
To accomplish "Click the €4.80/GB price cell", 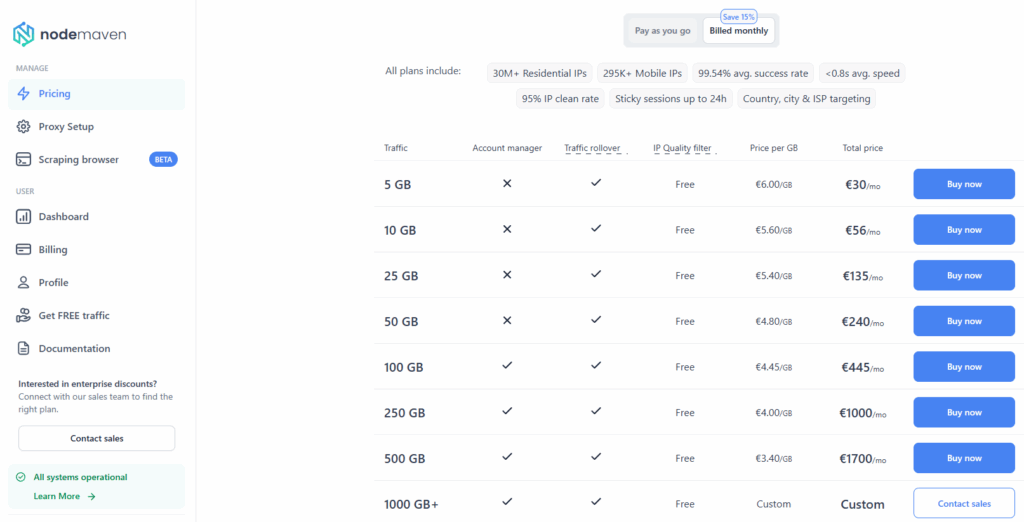I will (x=774, y=321).
